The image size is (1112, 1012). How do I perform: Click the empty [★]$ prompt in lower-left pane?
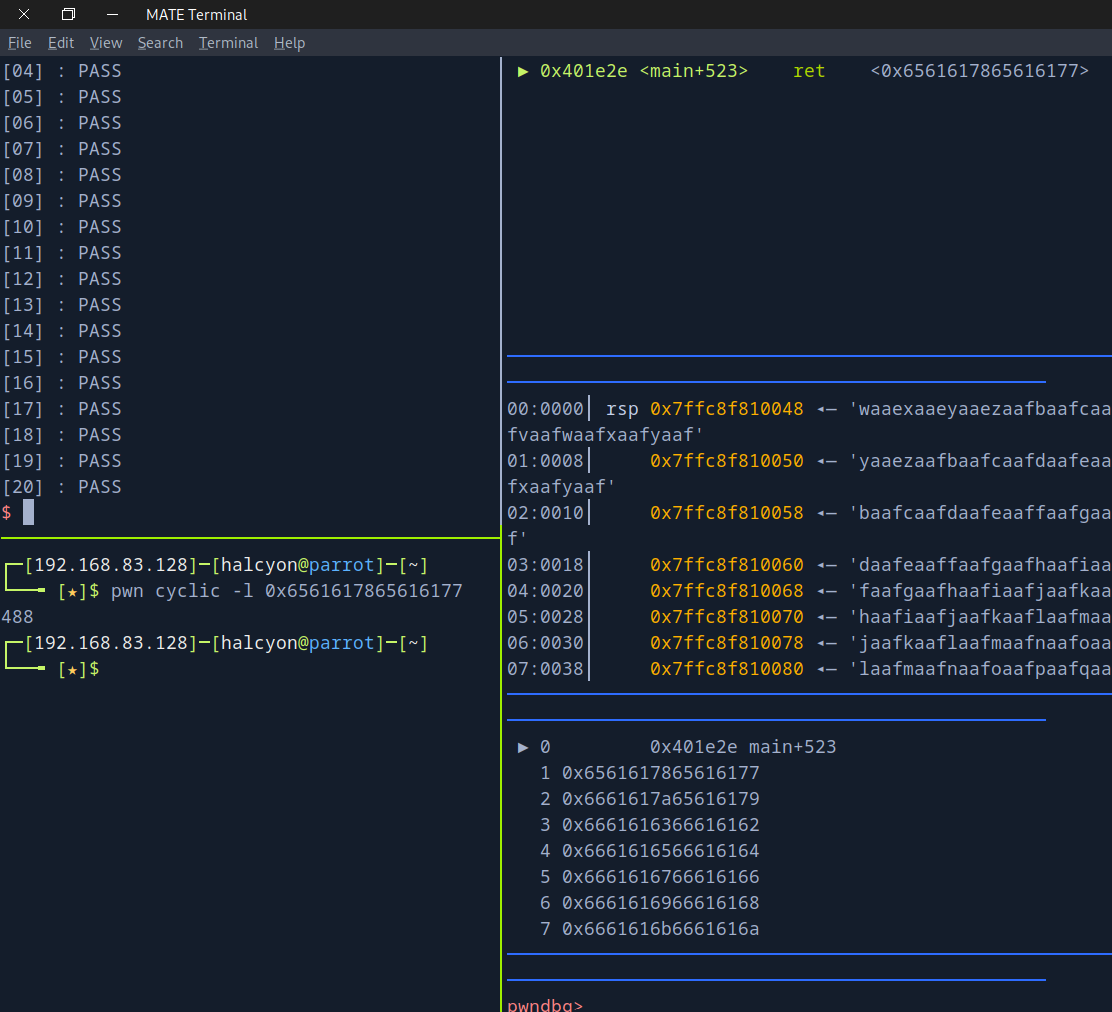pyautogui.click(x=79, y=669)
